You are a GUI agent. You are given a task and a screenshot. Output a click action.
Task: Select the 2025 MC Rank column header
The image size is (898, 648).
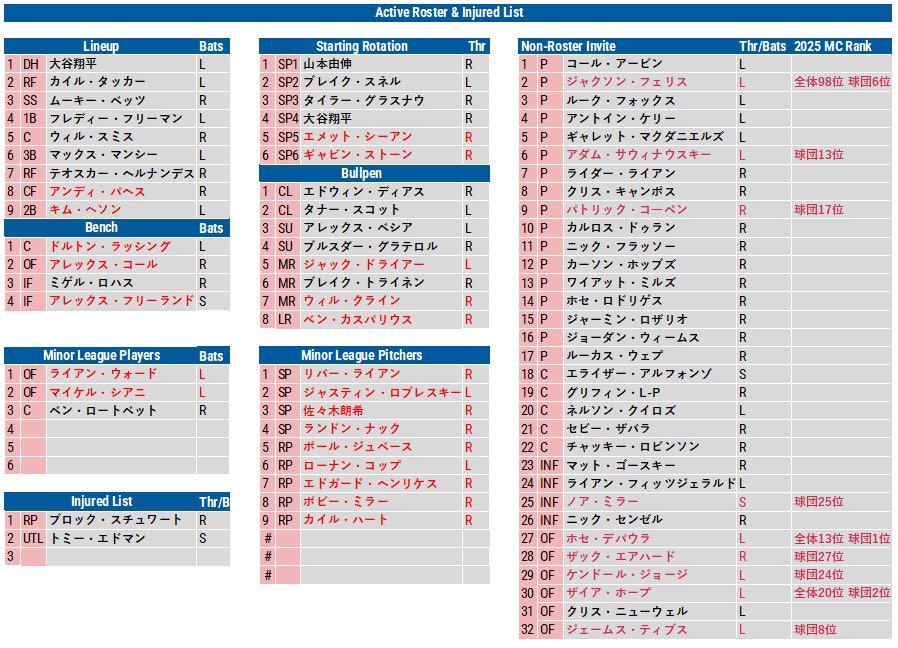coord(832,46)
